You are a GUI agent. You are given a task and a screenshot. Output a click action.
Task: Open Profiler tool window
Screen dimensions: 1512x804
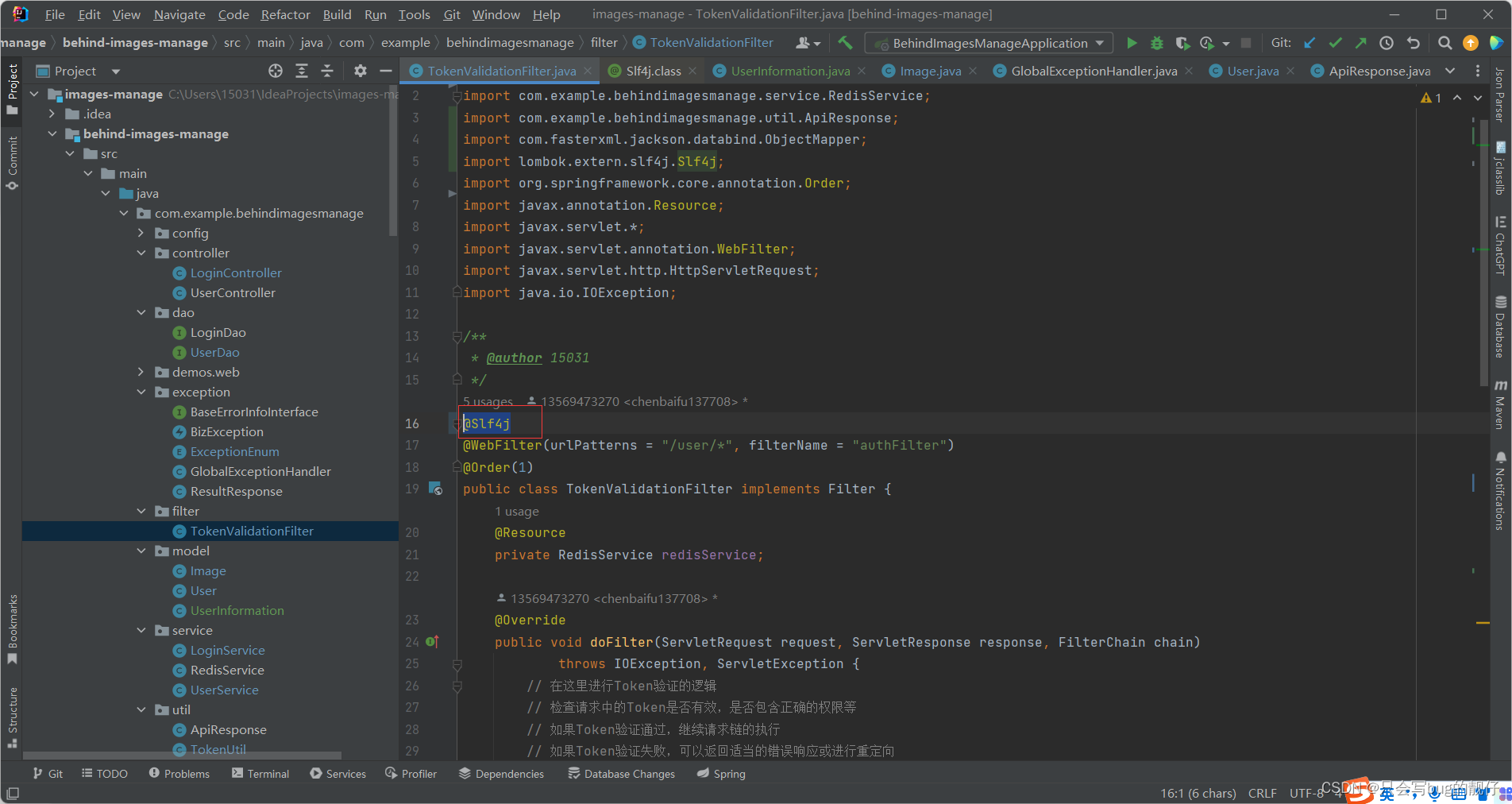[411, 773]
